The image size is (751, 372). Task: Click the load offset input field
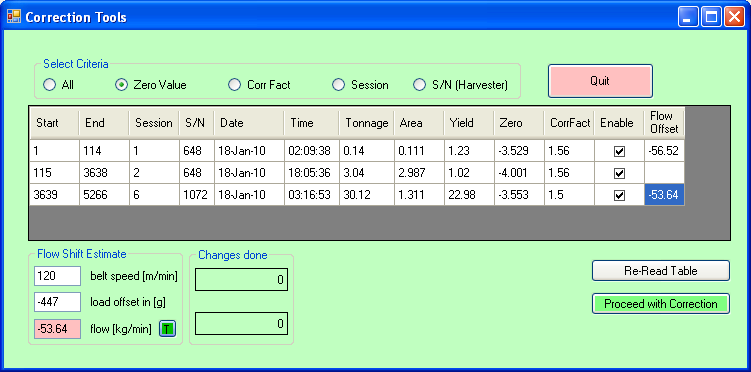point(57,303)
